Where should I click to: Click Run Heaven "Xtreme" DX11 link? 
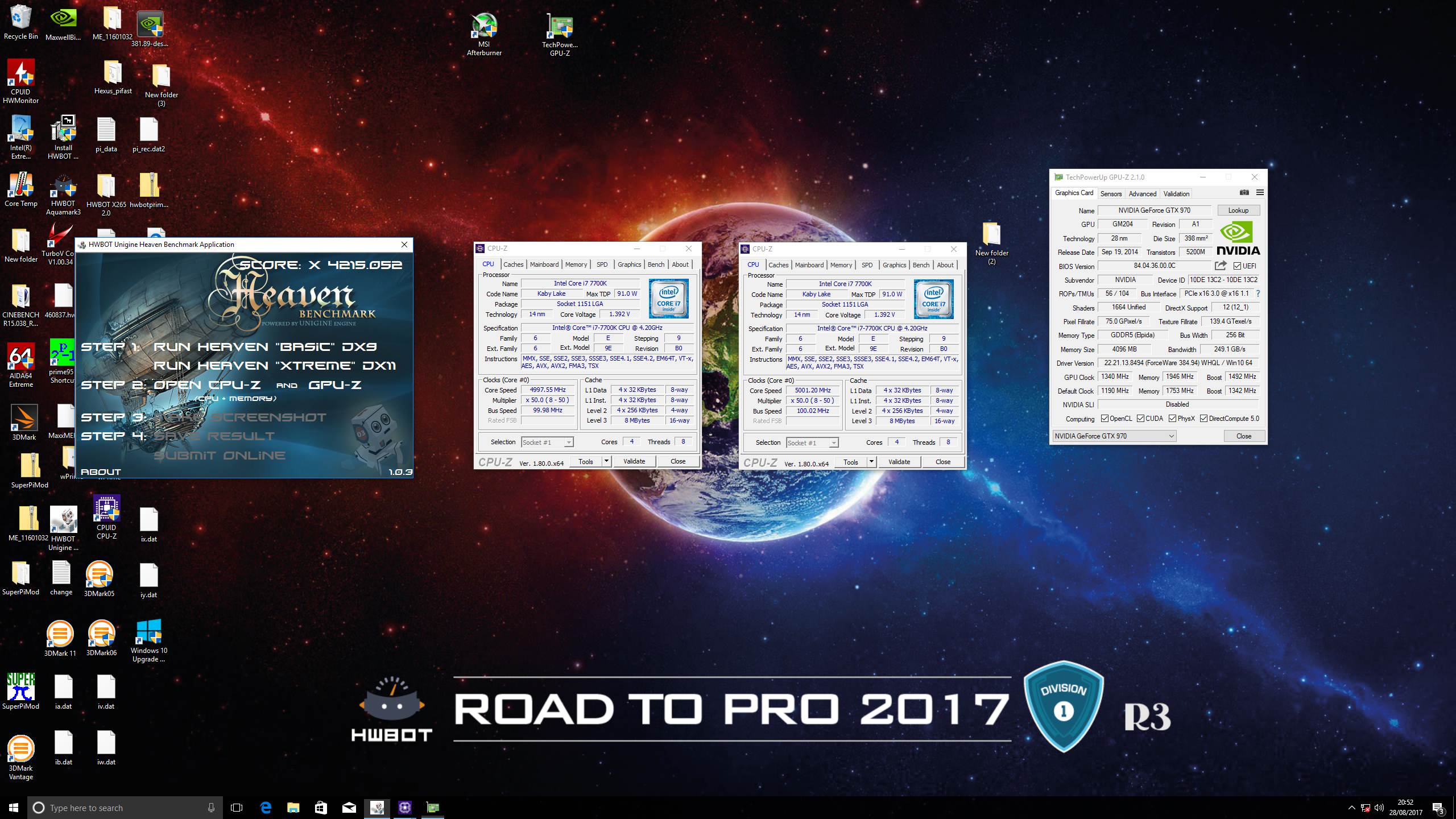click(x=275, y=366)
